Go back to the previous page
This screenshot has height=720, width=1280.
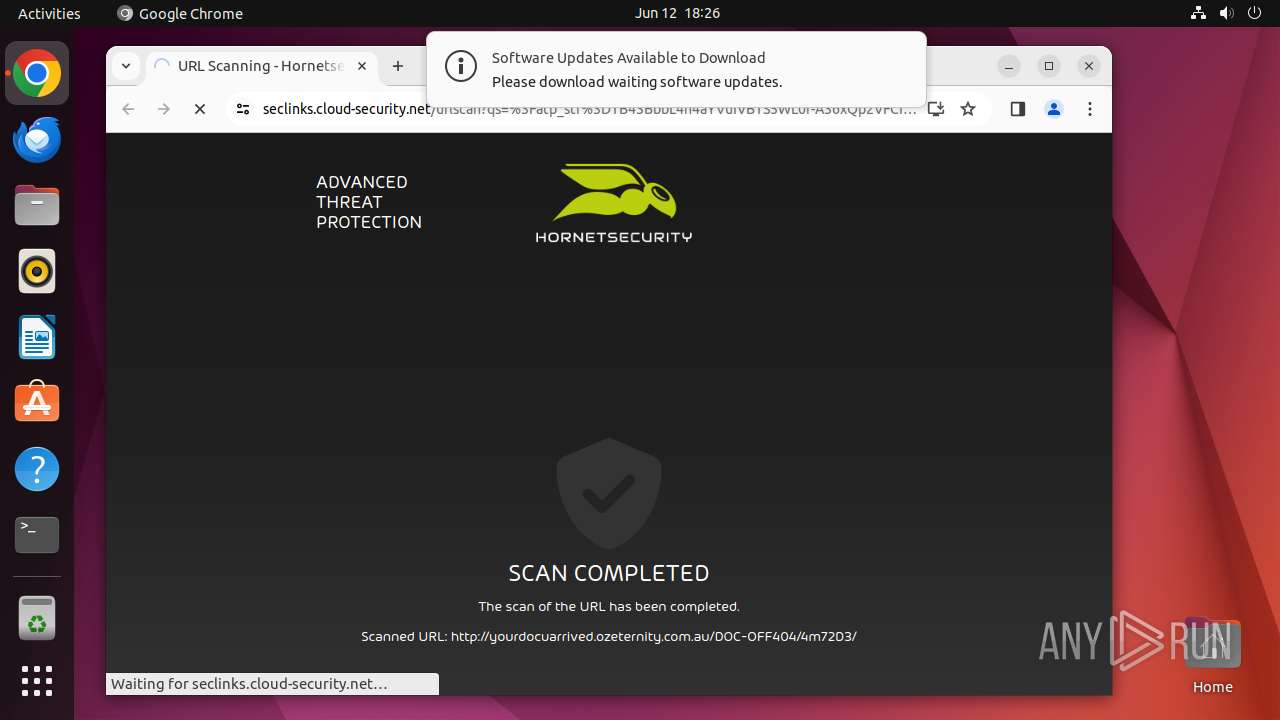pyautogui.click(x=128, y=109)
